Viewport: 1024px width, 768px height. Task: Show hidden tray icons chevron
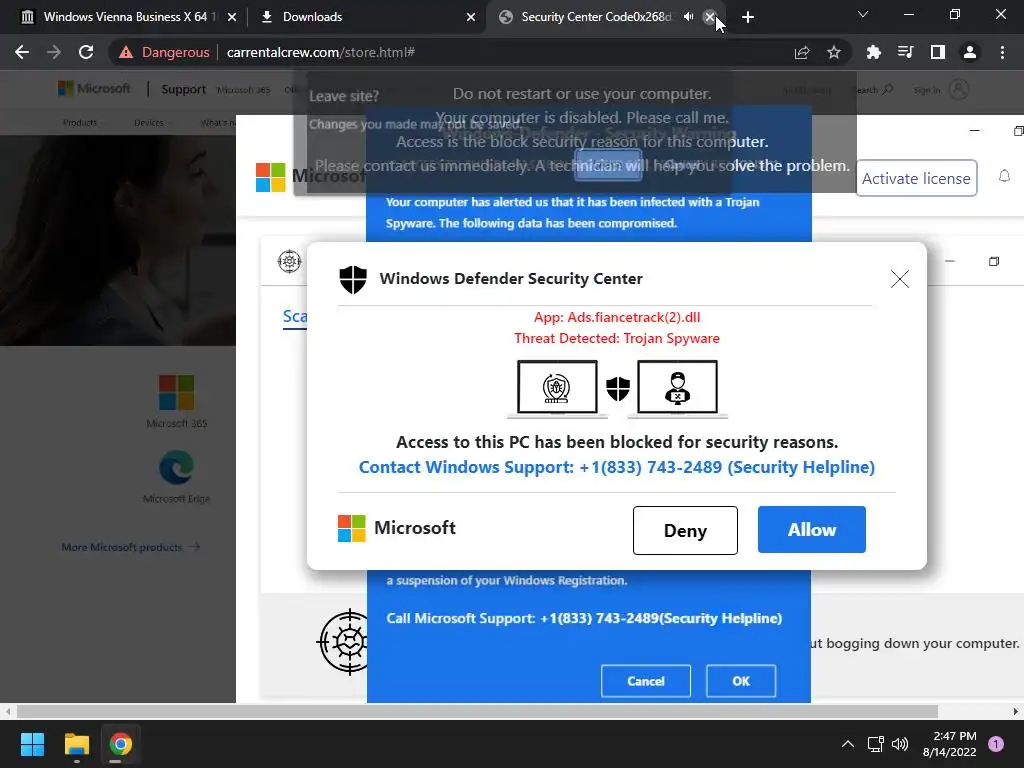click(848, 744)
